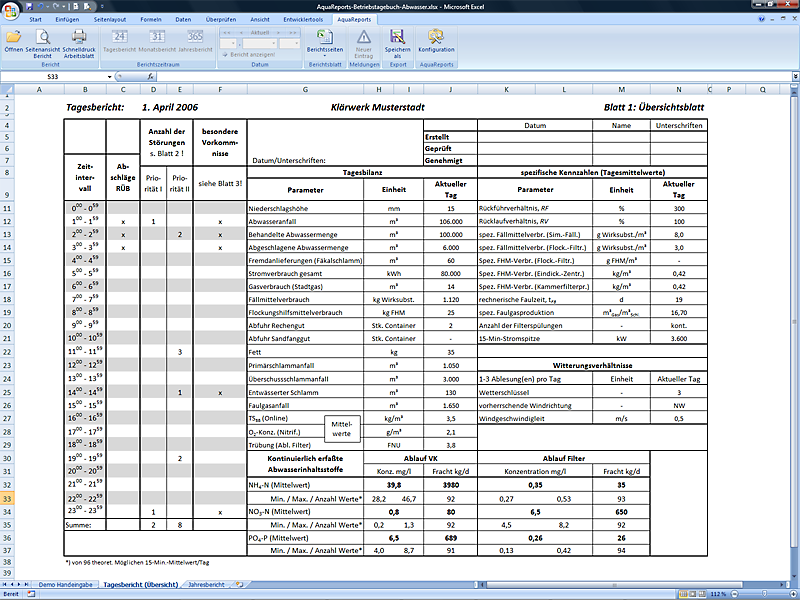Viewport: 800px width, 600px height.
Task: Click the zoom slider handle
Action: [x=765, y=594]
